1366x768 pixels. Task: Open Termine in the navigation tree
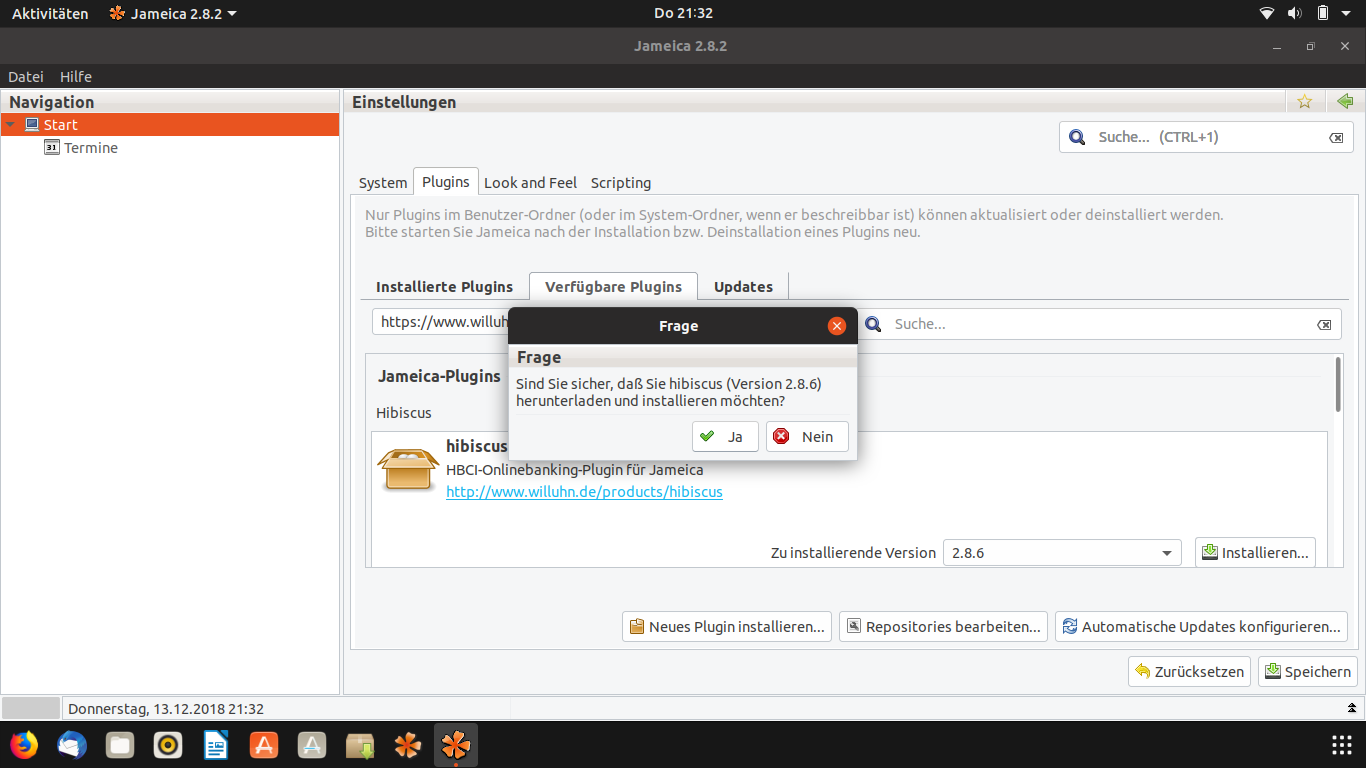pos(91,148)
